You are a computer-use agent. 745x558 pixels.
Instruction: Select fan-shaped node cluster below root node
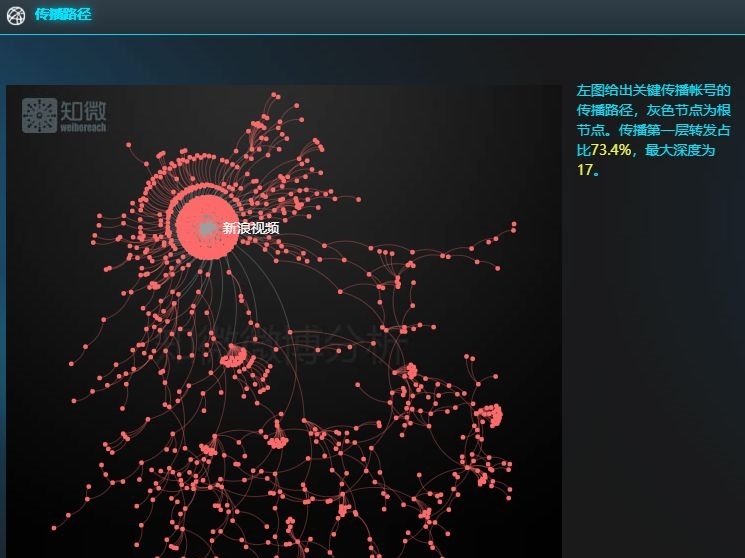click(x=235, y=356)
